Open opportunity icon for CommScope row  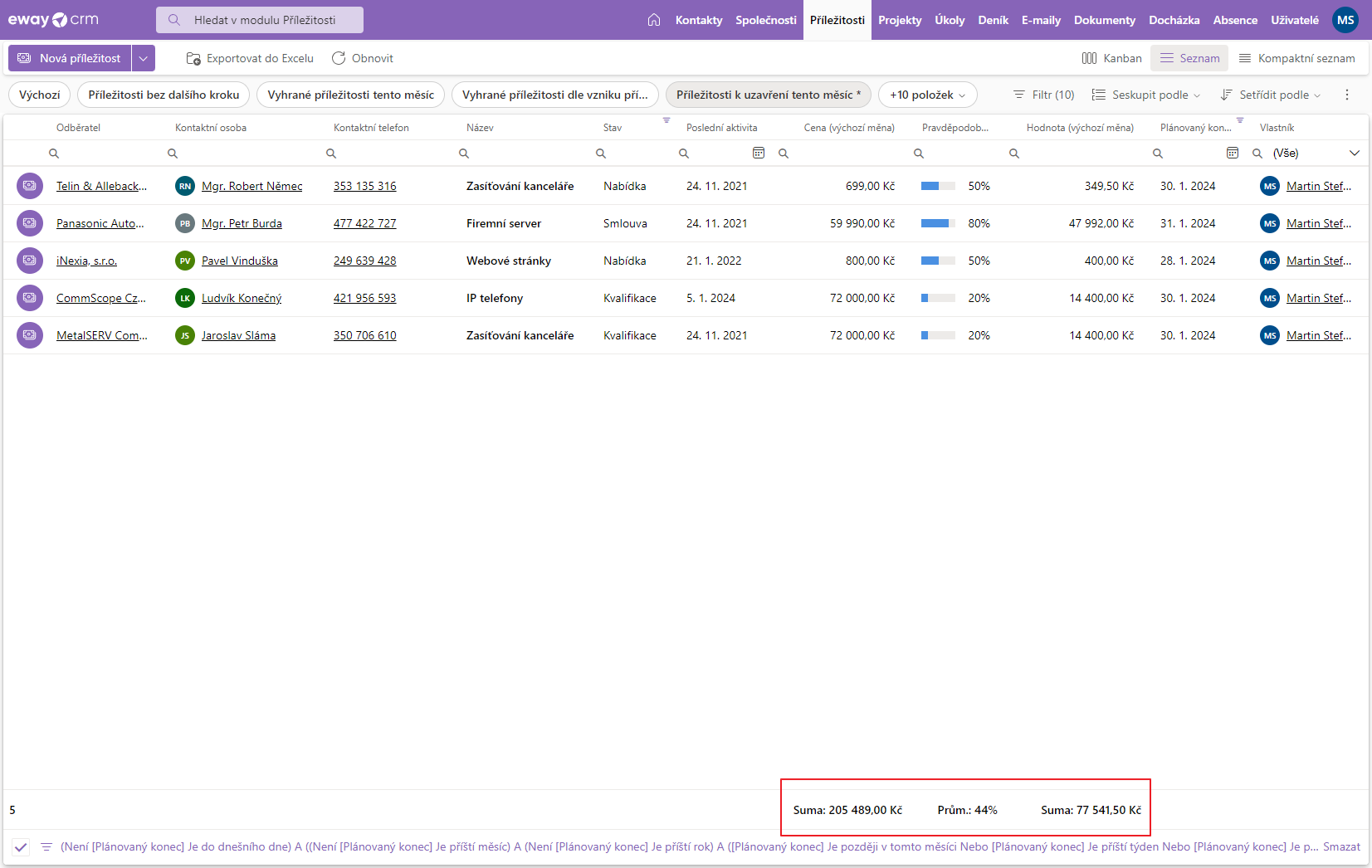[30, 298]
